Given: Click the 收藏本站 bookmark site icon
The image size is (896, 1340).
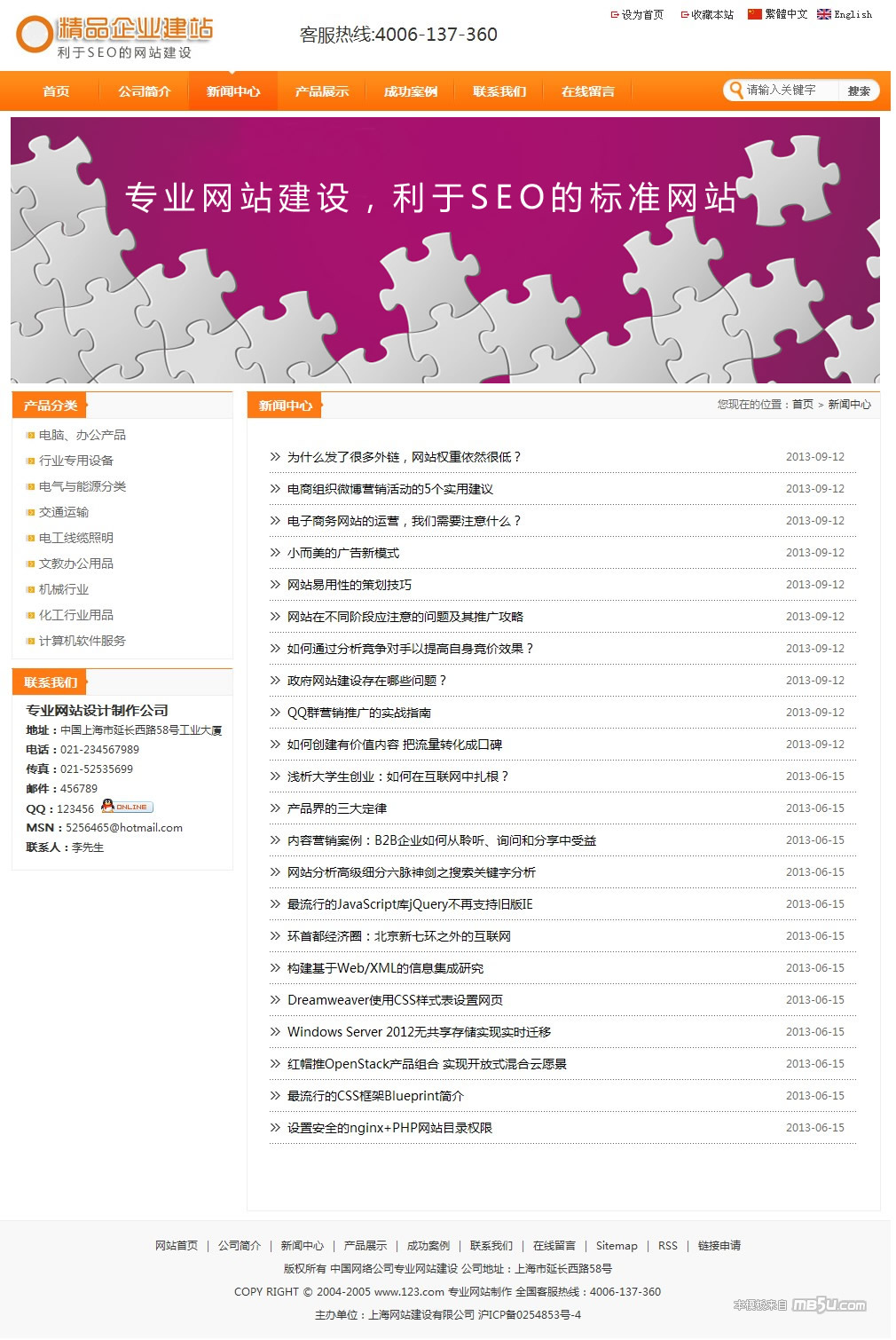Looking at the screenshot, I should point(684,14).
